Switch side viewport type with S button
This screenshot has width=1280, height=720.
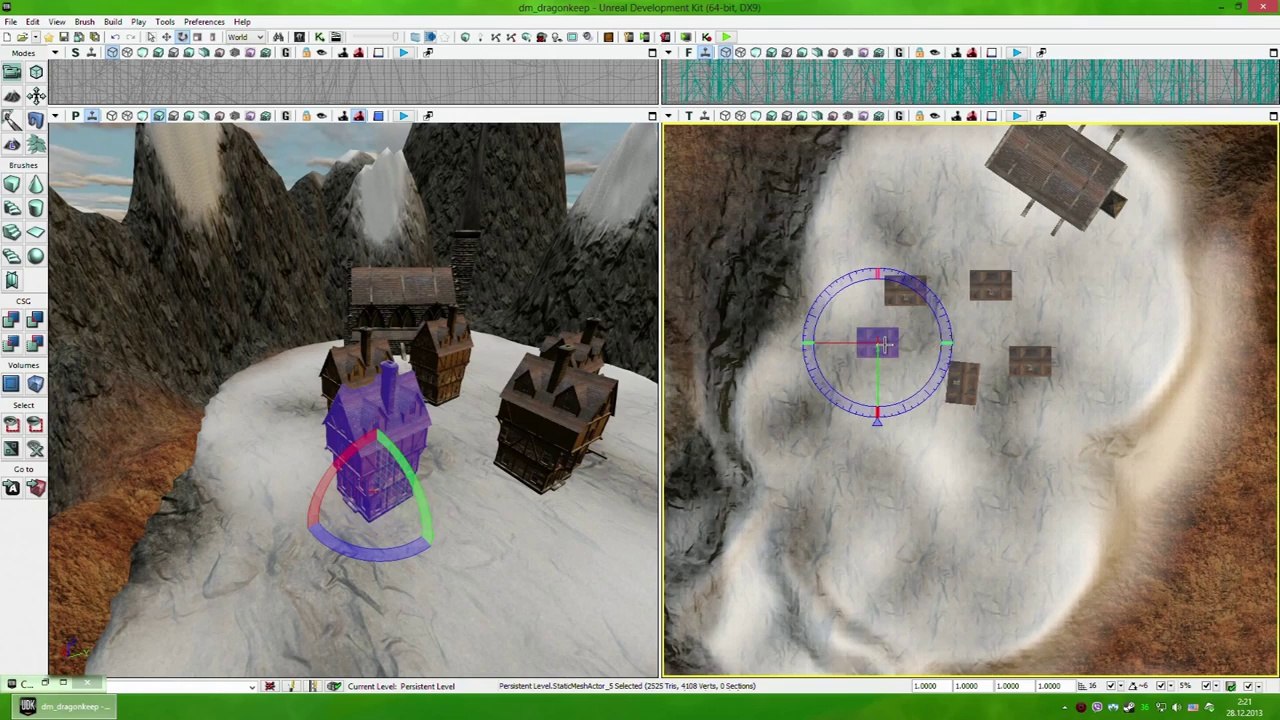pos(75,53)
